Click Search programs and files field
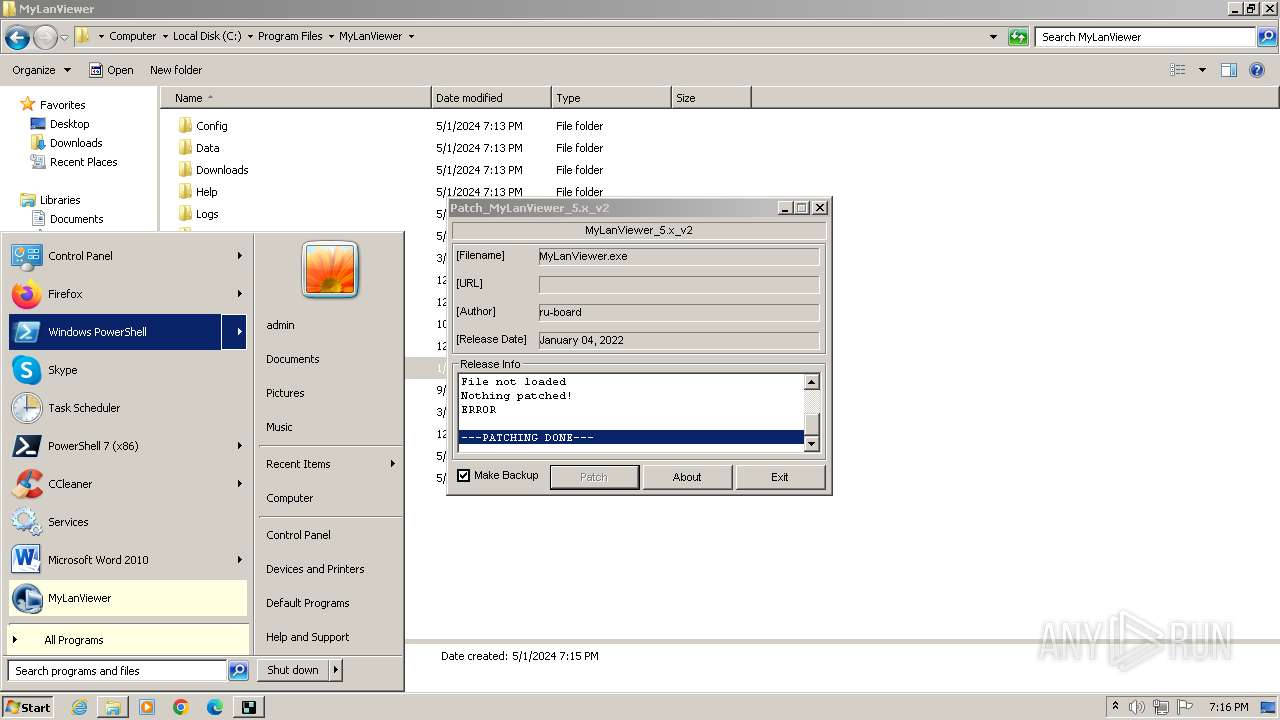This screenshot has height=720, width=1280. click(x=117, y=671)
